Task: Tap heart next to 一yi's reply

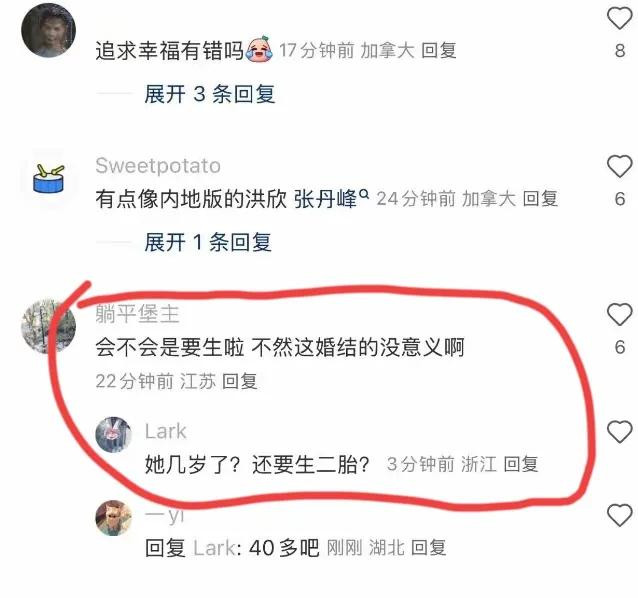Action: click(x=619, y=515)
